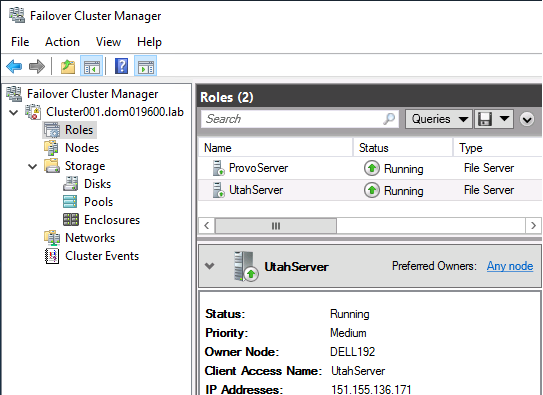Click the Pools tree icon

point(70,202)
